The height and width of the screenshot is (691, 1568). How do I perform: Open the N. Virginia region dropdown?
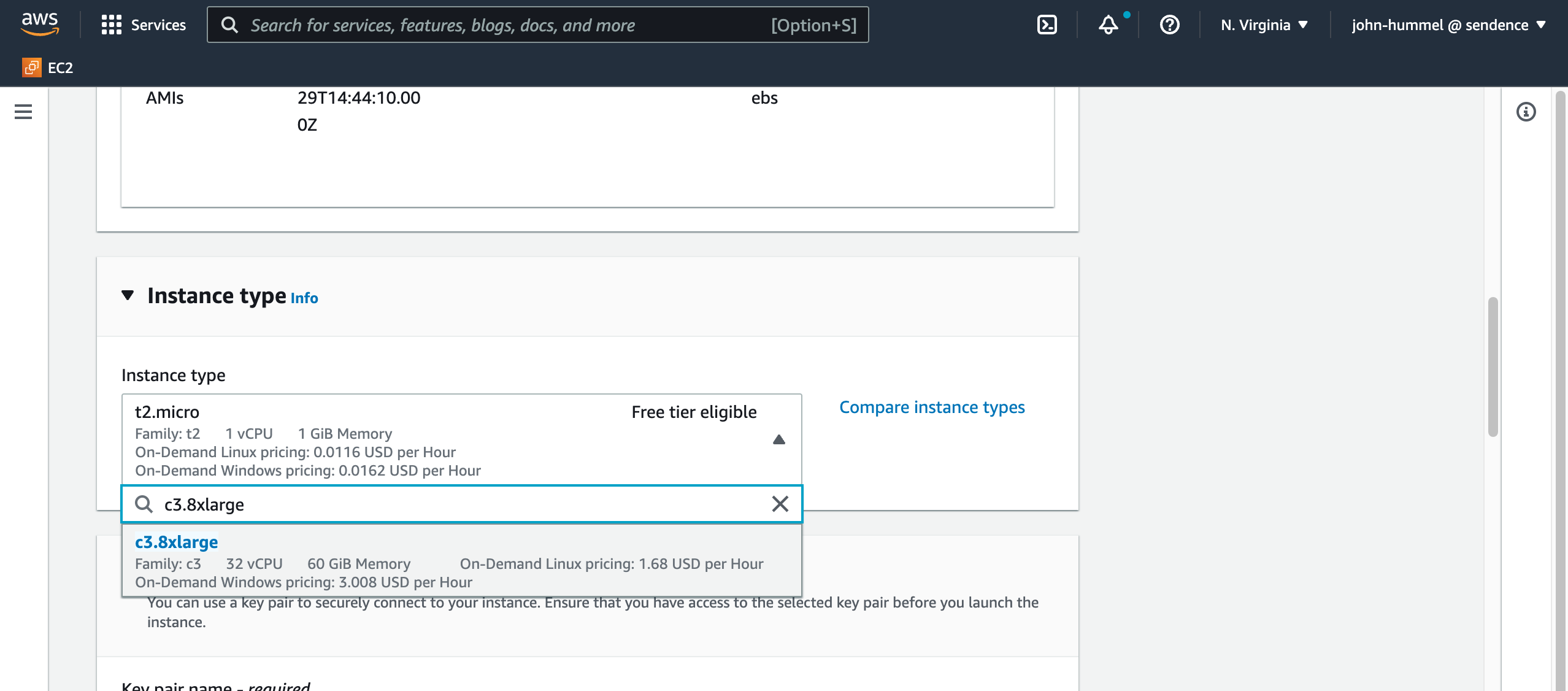point(1262,25)
